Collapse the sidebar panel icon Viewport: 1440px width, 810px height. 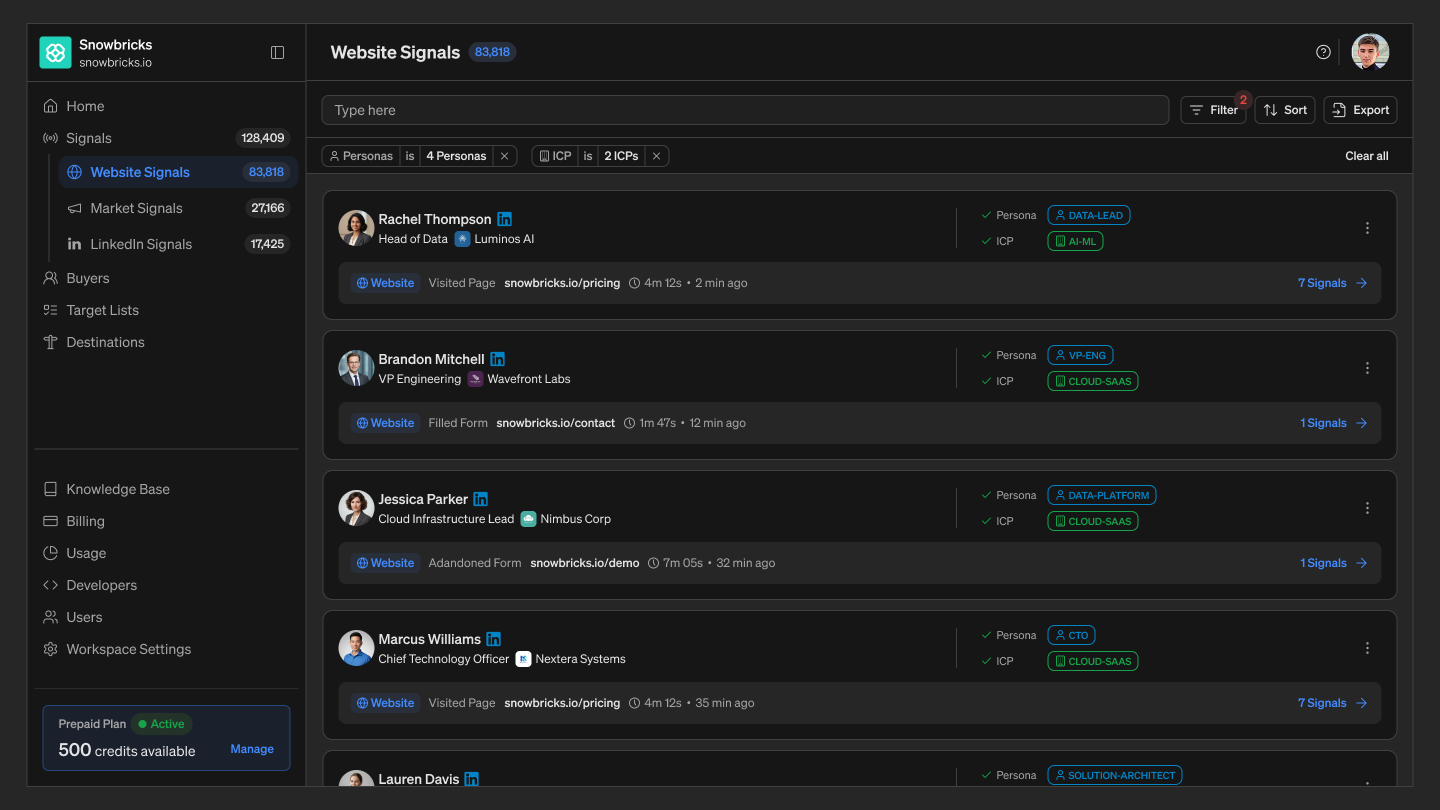coord(278,52)
